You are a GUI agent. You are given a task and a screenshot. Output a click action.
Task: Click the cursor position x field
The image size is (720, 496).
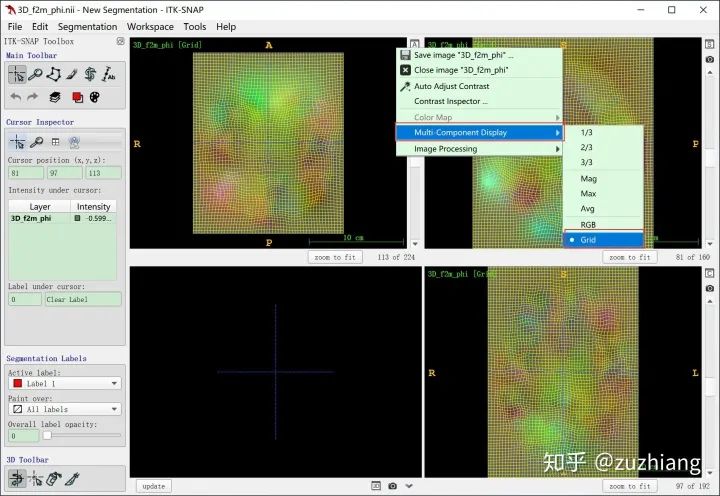click(26, 173)
